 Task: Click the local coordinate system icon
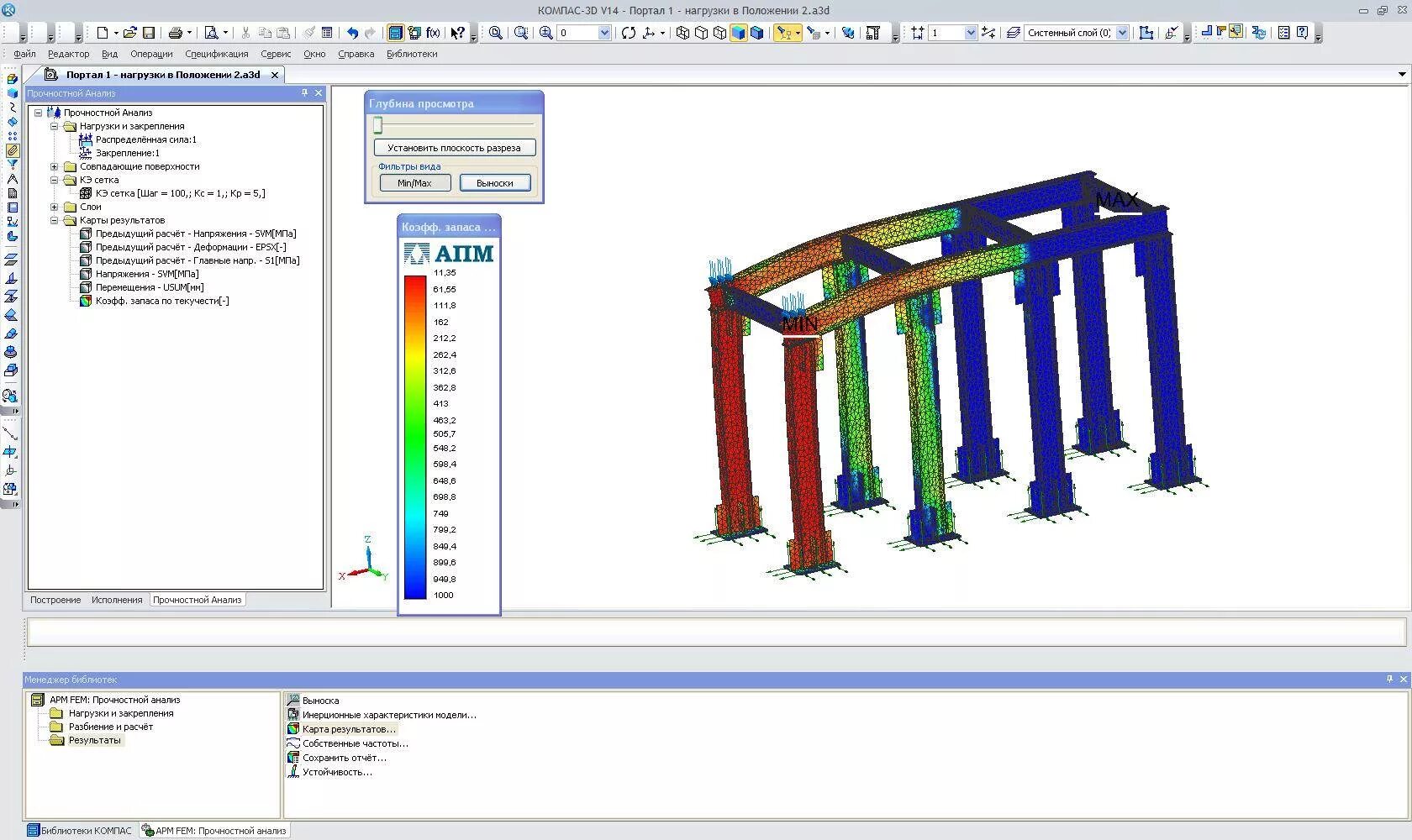(649, 33)
